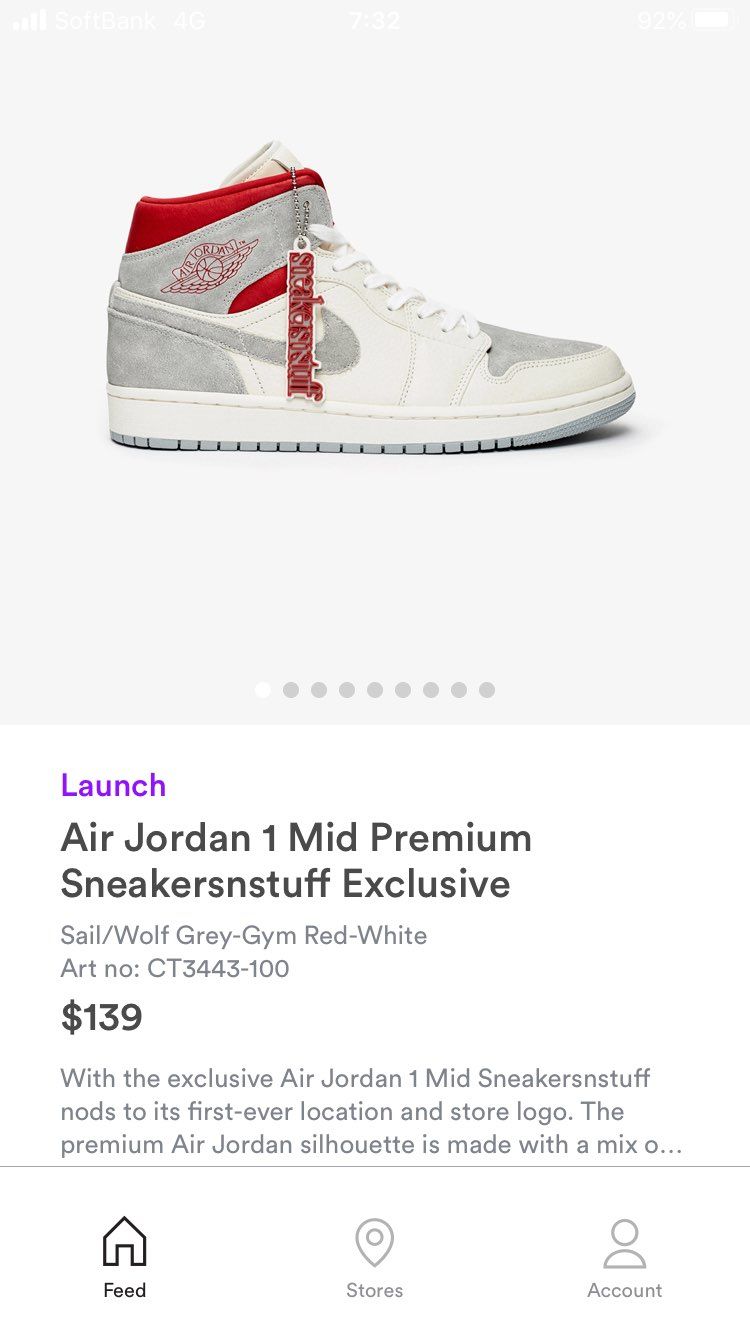Jump to the last image page dot
This screenshot has width=750, height=1334.
pos(487,690)
